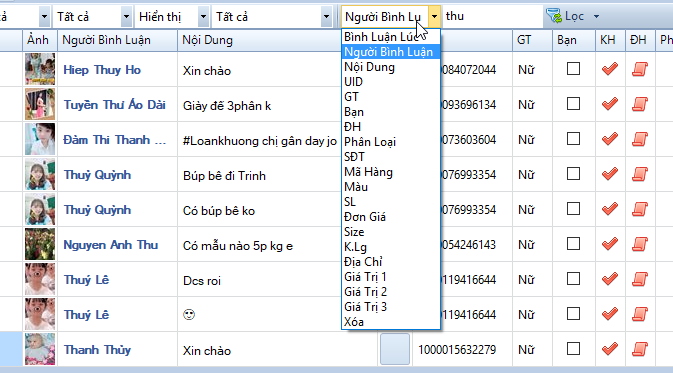Sort by the Nội Dung column header

pyautogui.click(x=259, y=40)
